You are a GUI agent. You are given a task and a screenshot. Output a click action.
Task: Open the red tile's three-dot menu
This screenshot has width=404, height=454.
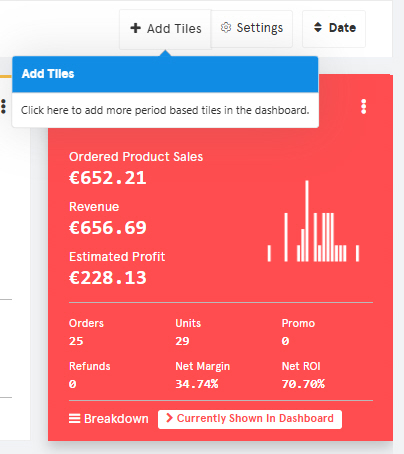(364, 107)
